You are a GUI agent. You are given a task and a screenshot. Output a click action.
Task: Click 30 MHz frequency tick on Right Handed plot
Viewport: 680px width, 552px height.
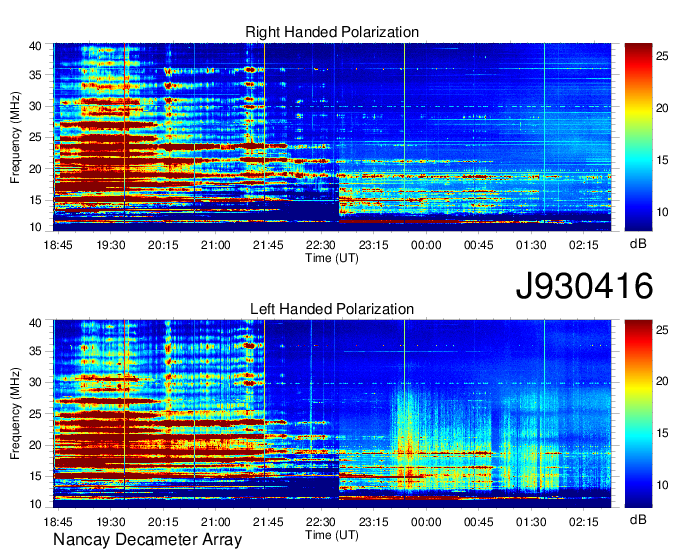click(x=35, y=106)
